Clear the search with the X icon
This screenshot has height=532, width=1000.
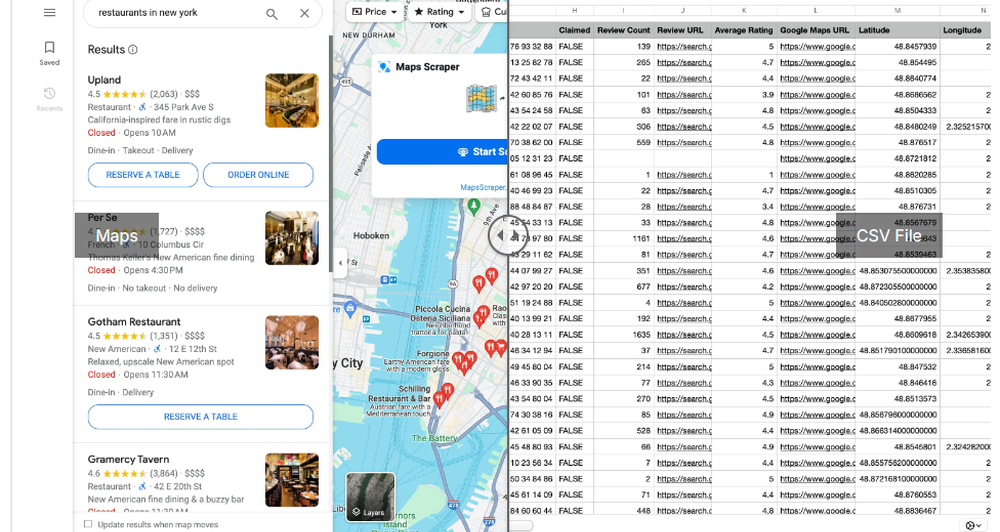tap(305, 13)
